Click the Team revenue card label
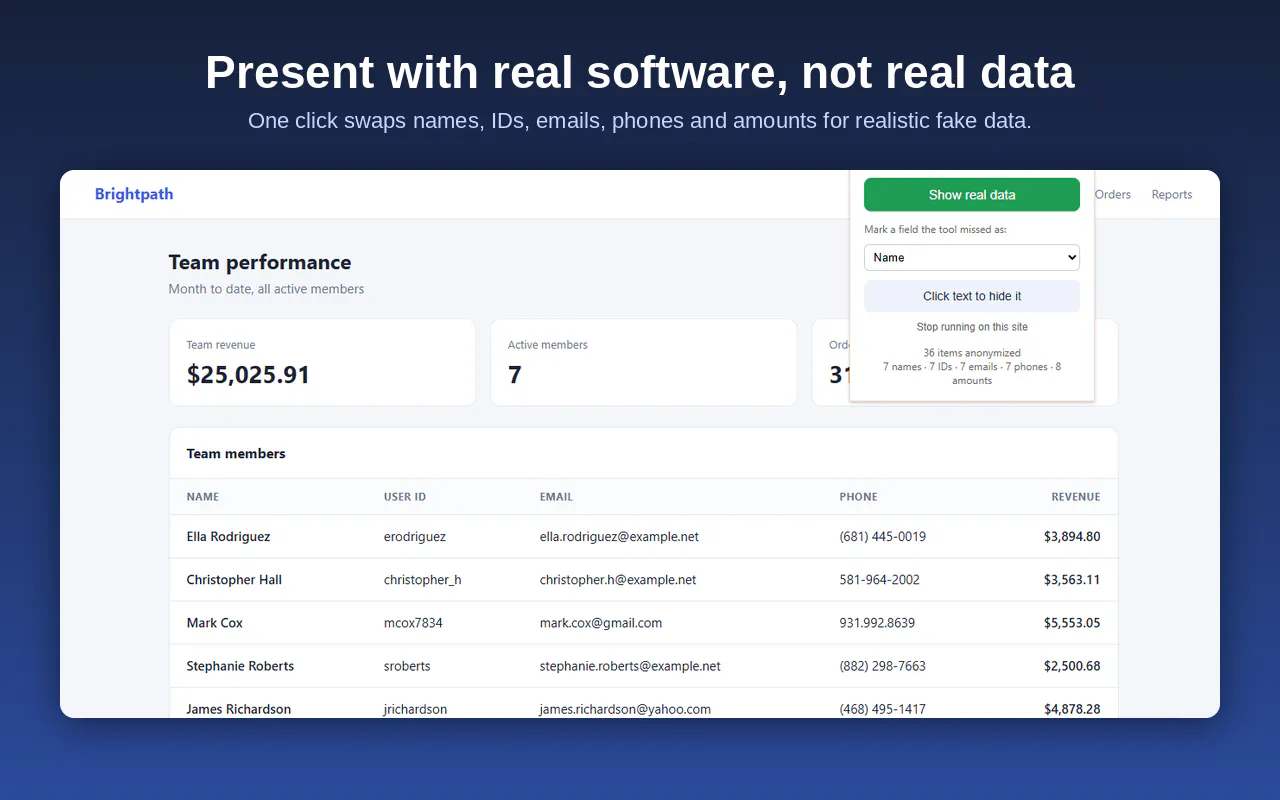1280x800 pixels. click(221, 345)
